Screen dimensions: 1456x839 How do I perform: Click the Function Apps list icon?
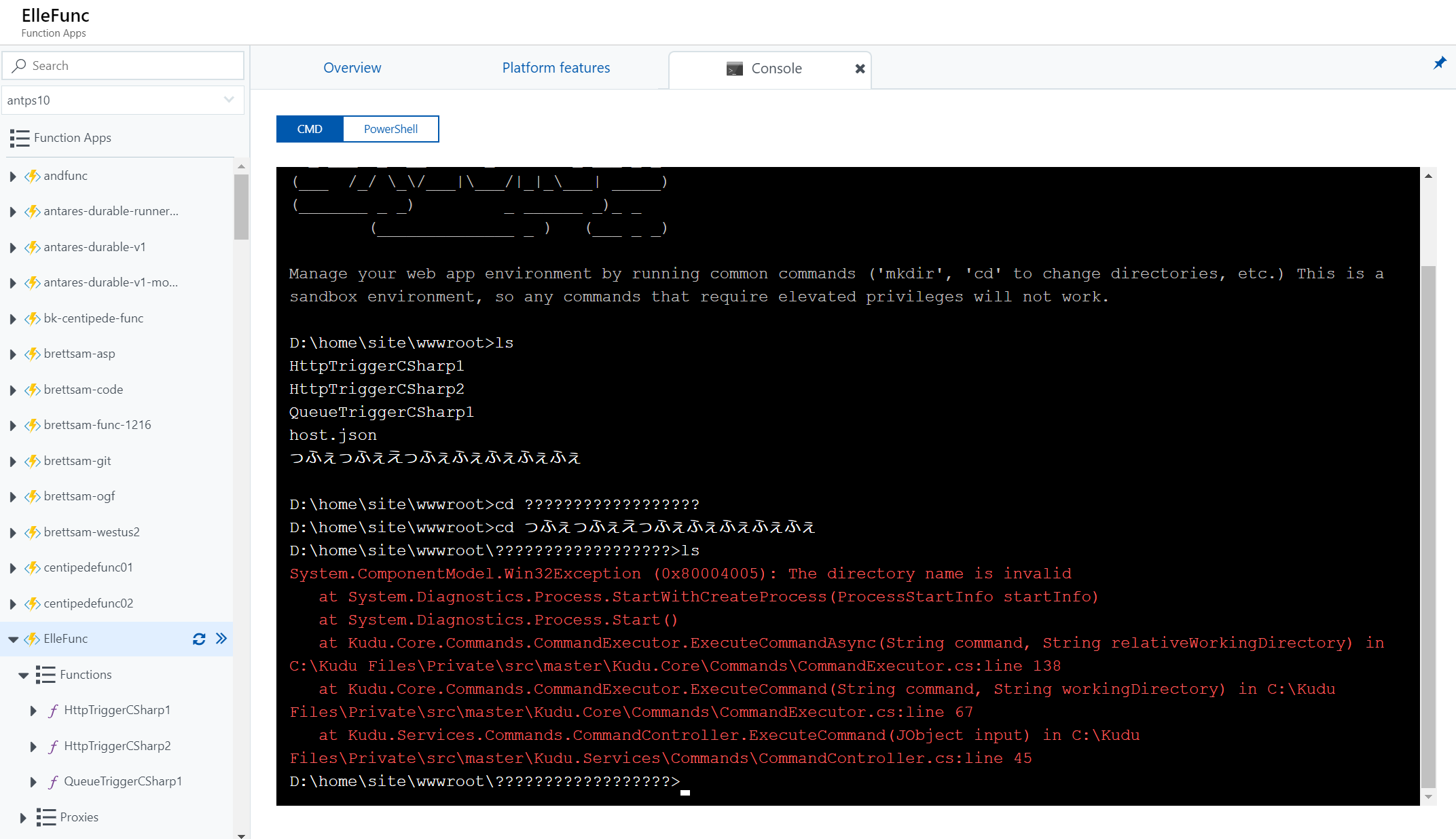20,138
